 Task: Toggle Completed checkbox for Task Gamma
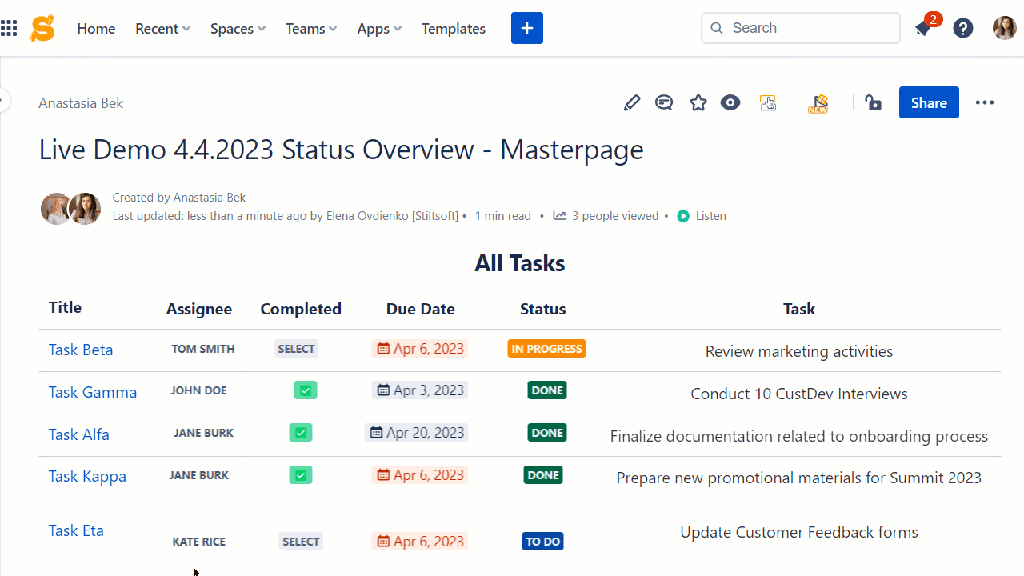306,391
